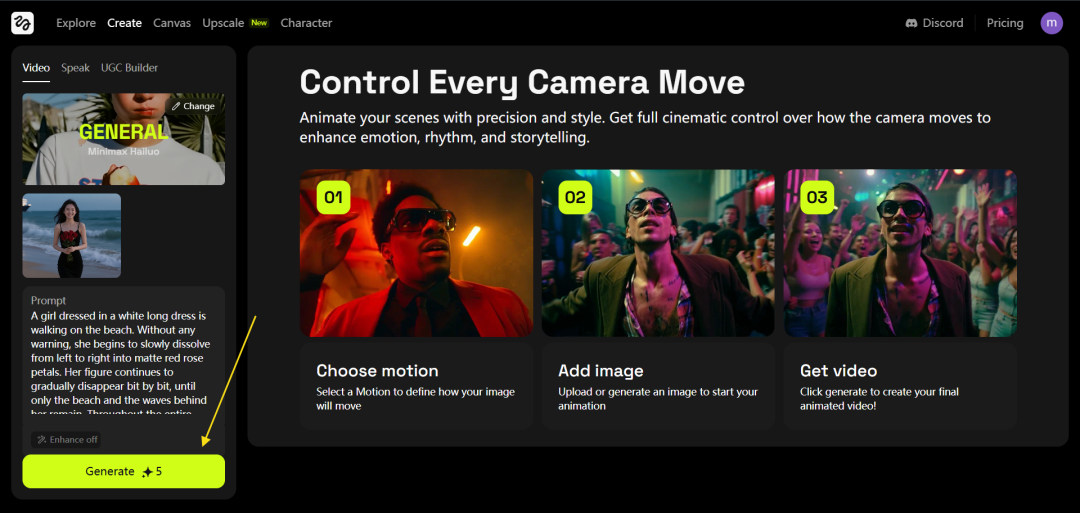Toggle the Enhance off switch

point(66,440)
